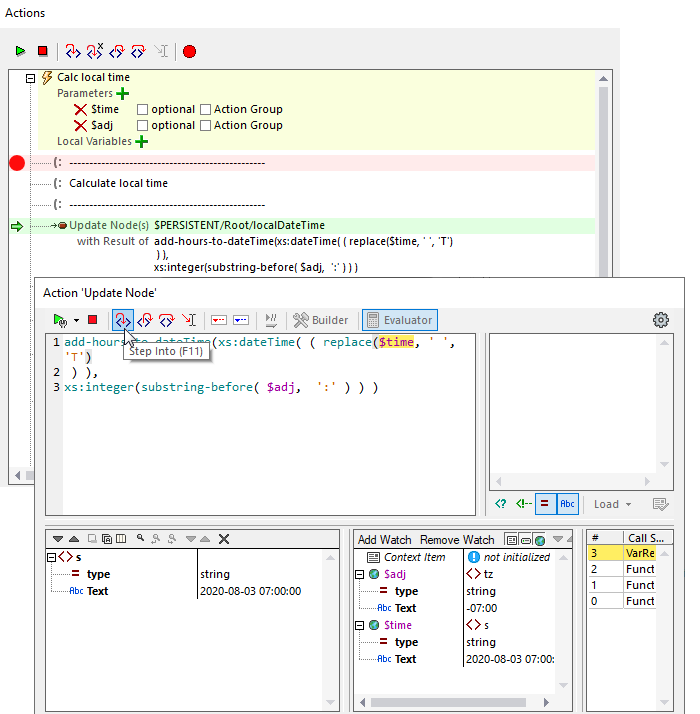Open settings with the gear icon
This screenshot has height=714, width=700.
click(660, 320)
